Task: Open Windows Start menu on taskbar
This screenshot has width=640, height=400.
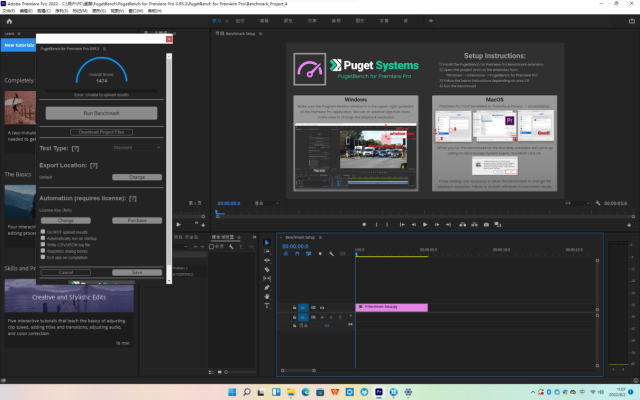Action: point(233,390)
